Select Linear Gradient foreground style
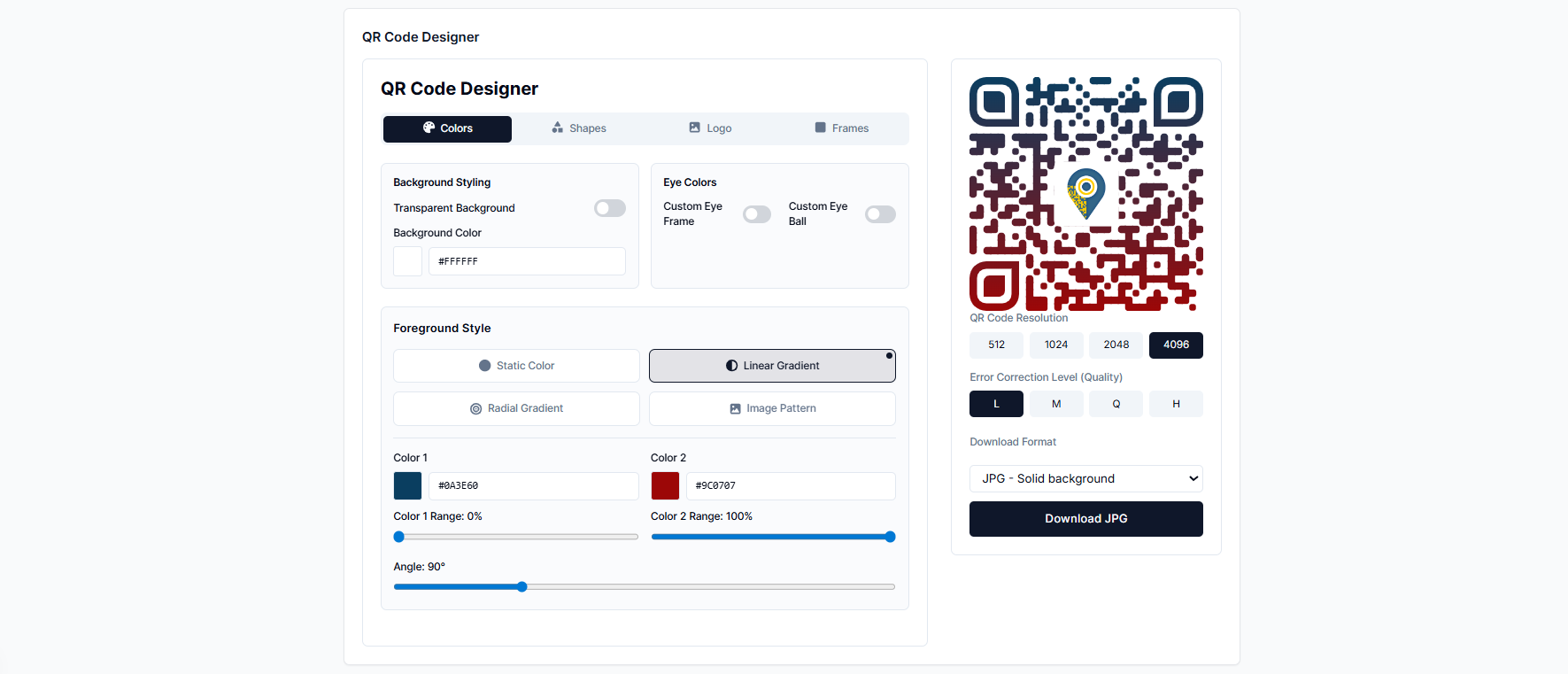Screen dimensions: 1568x674 point(772,366)
